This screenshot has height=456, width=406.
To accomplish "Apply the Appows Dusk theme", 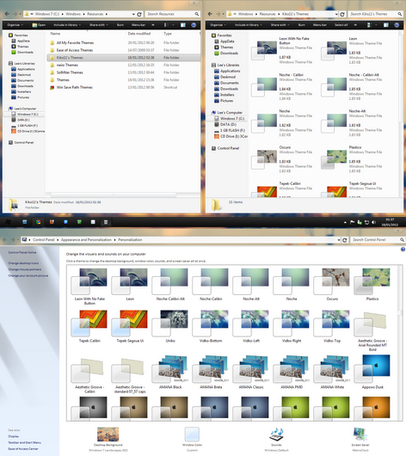I will point(372,372).
